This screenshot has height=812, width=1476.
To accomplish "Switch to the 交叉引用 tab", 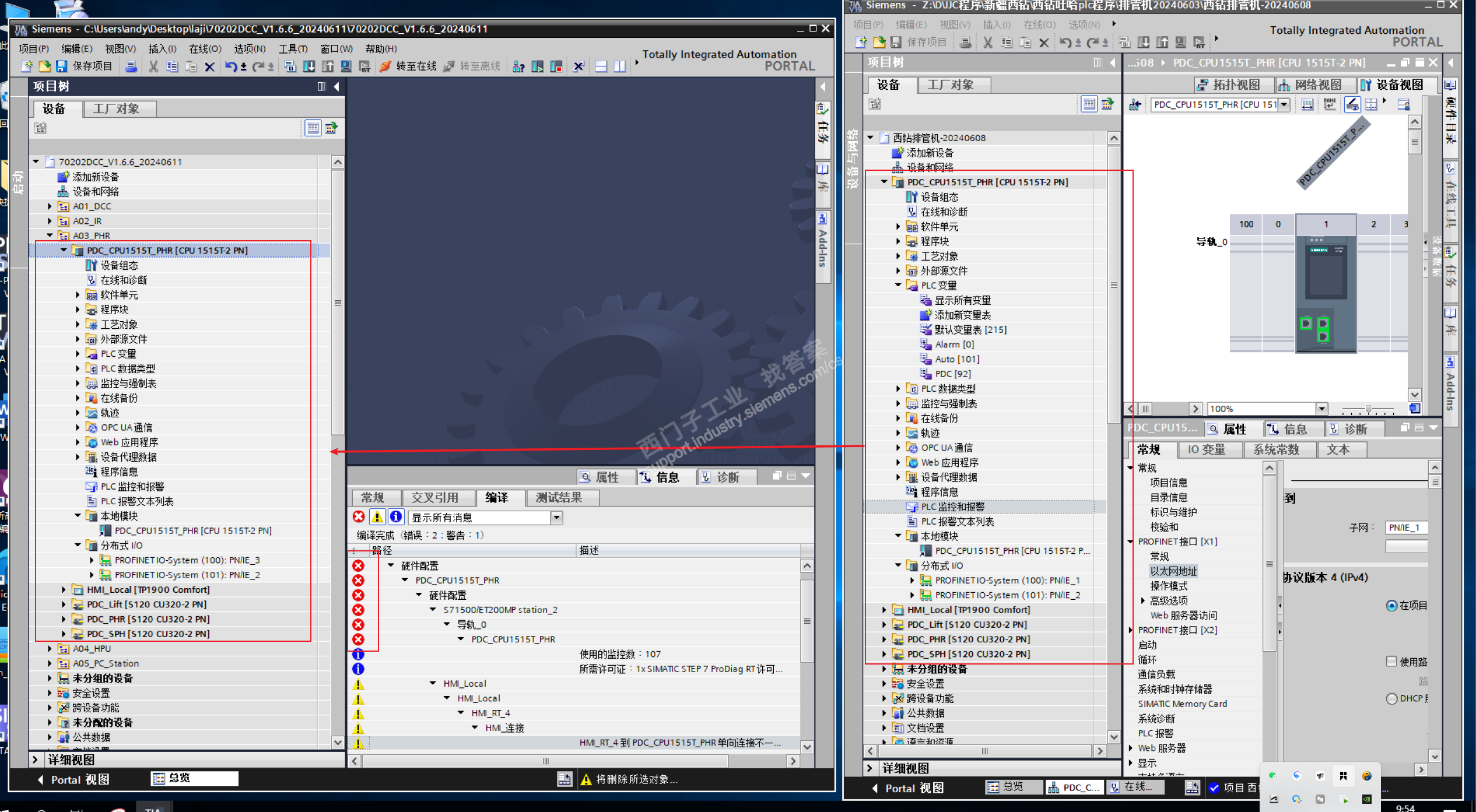I will [x=434, y=497].
